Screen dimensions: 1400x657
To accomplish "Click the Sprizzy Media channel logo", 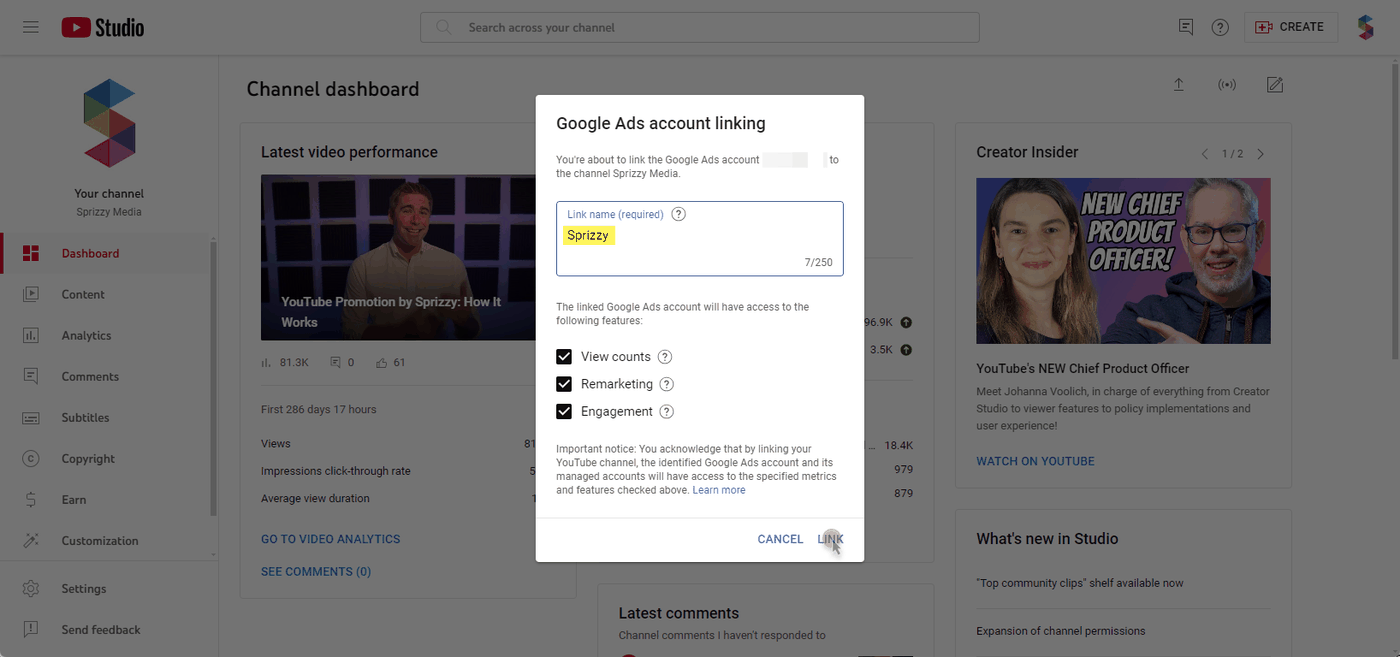I will pos(109,123).
